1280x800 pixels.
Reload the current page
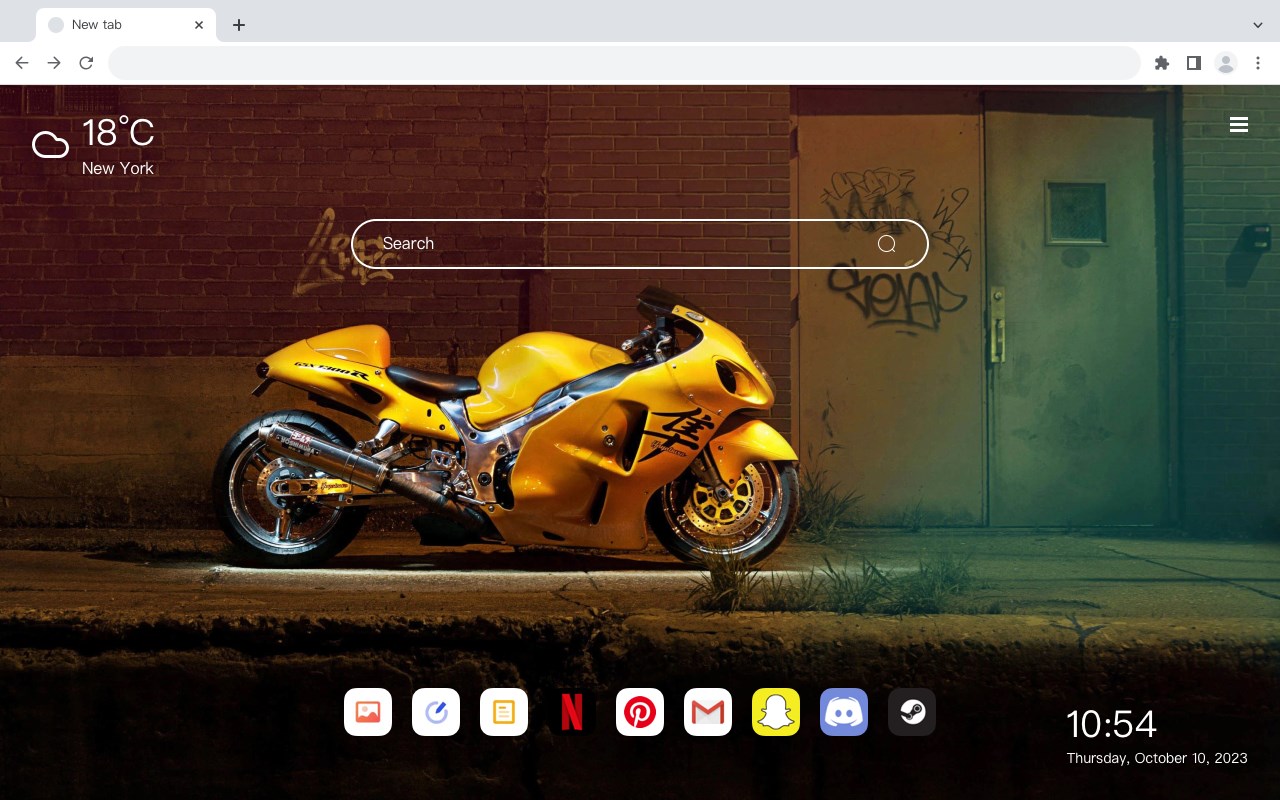point(86,63)
